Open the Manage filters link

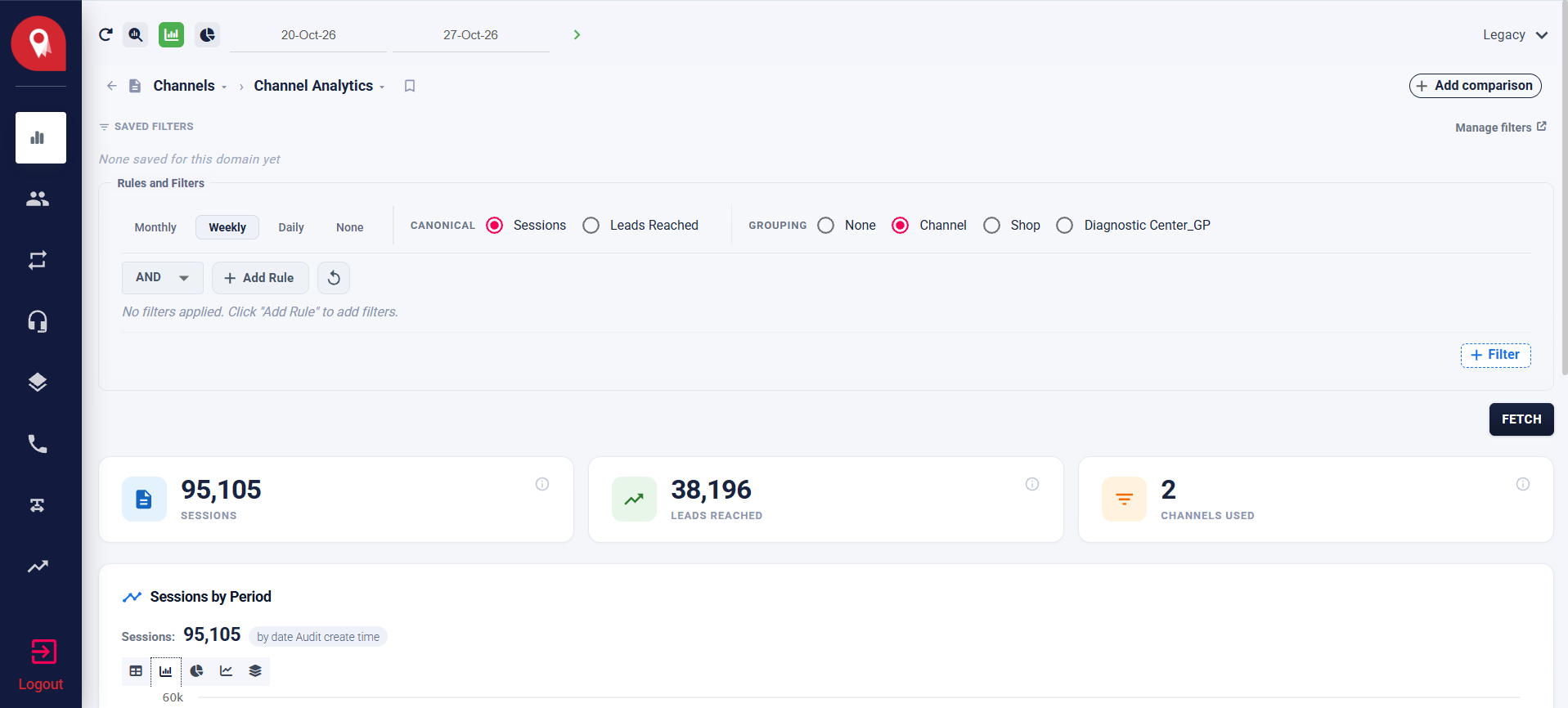pyautogui.click(x=1501, y=128)
